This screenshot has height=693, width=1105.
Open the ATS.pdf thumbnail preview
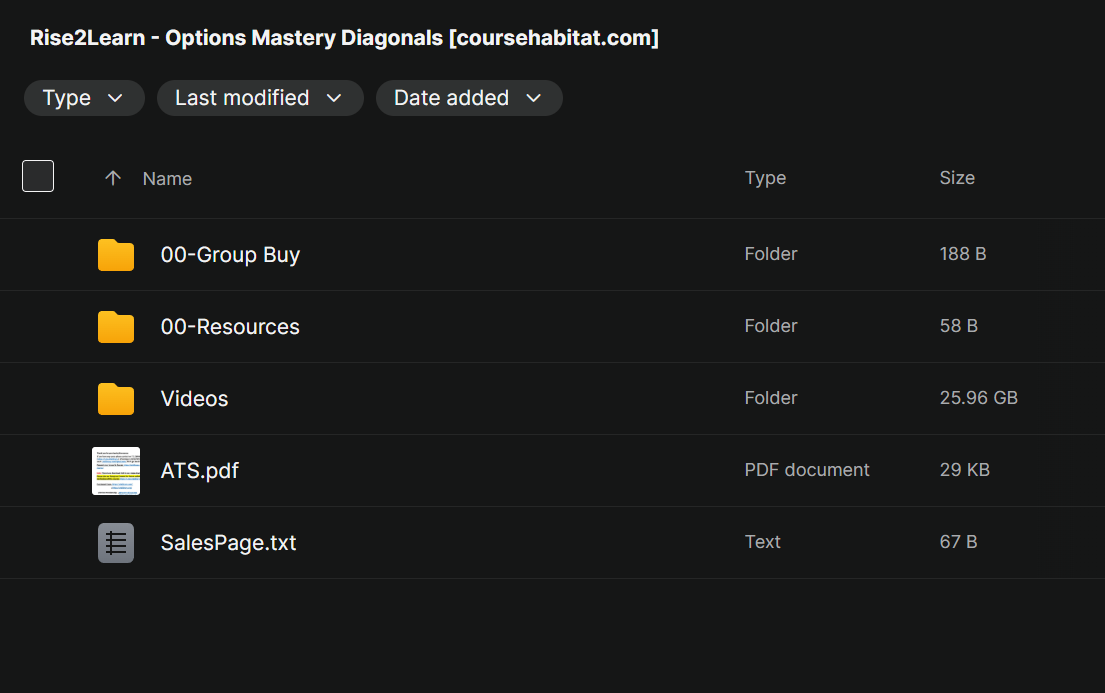pos(116,471)
